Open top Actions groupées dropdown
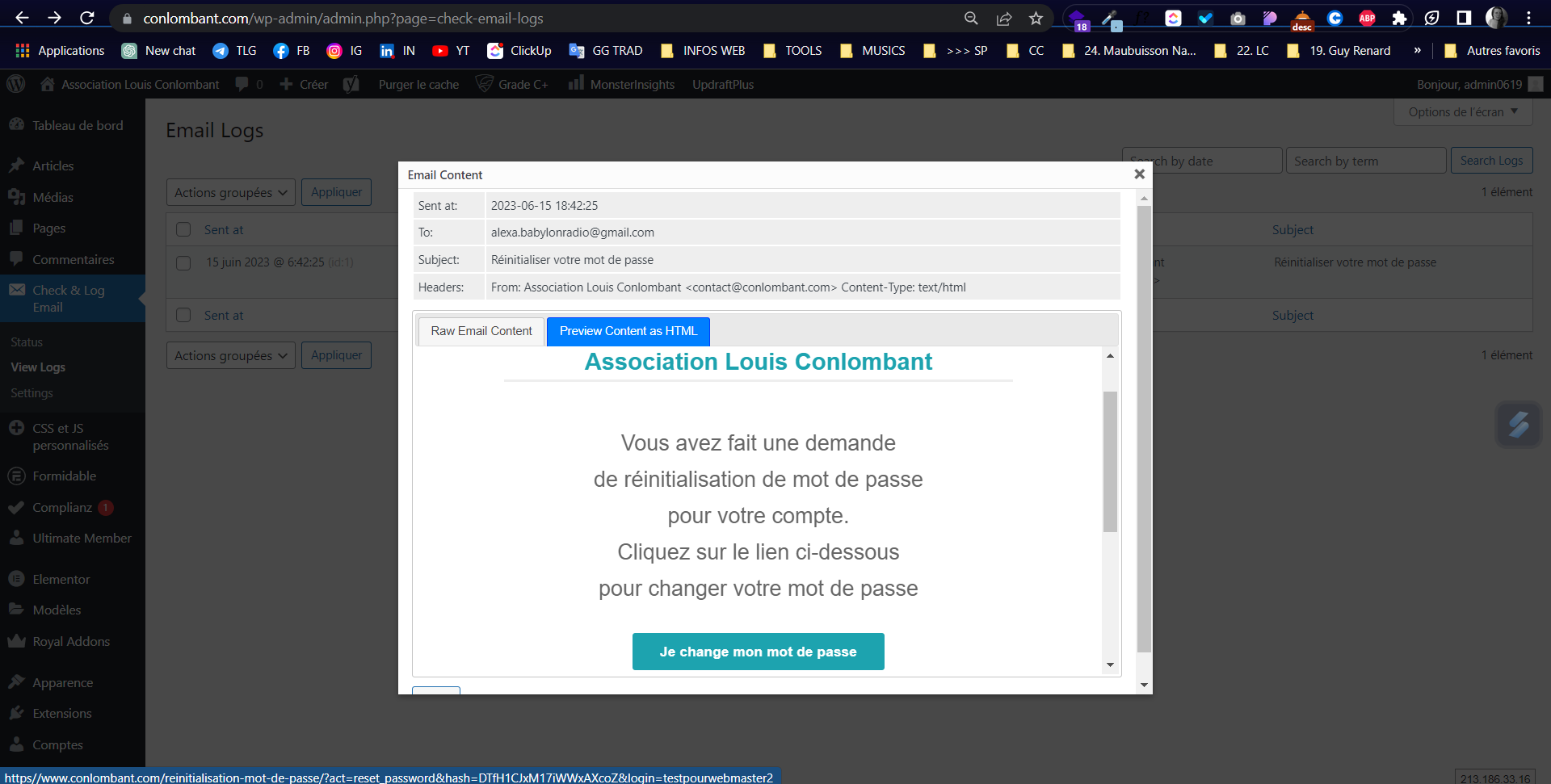The height and width of the screenshot is (784, 1551). (x=231, y=192)
